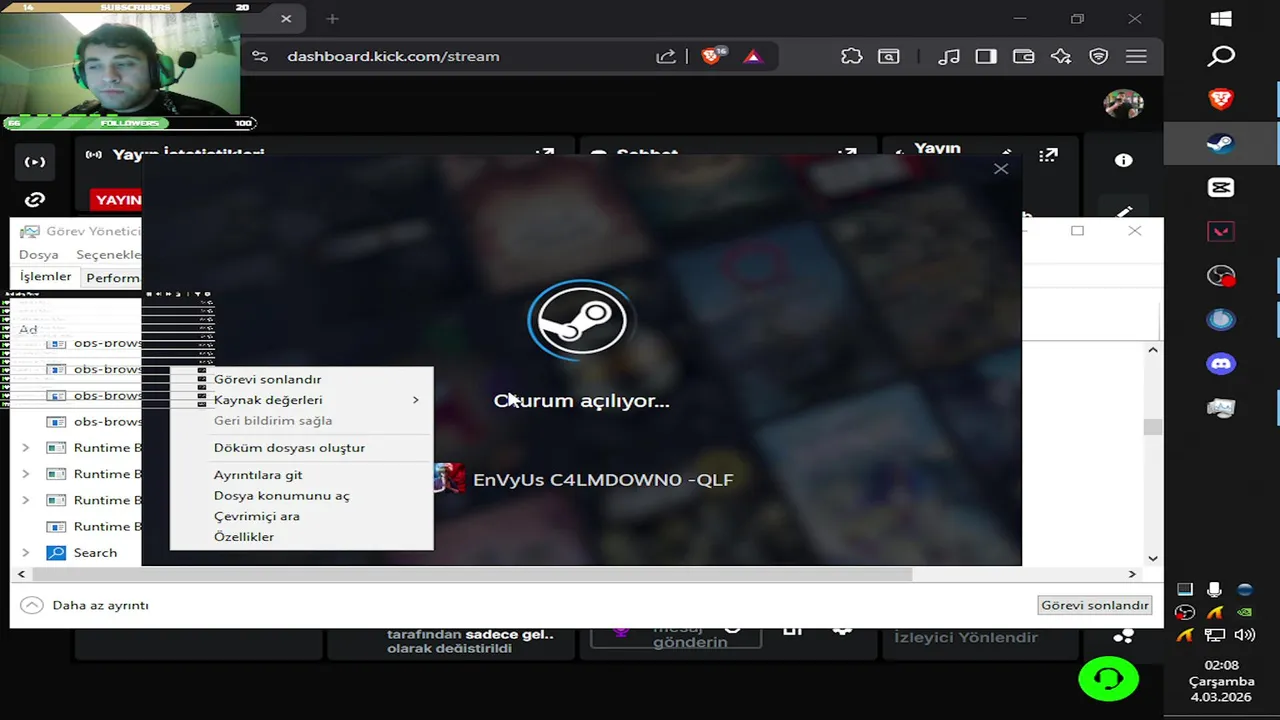The width and height of the screenshot is (1280, 720).
Task: Open CapCut from the taskbar
Action: [x=1221, y=187]
